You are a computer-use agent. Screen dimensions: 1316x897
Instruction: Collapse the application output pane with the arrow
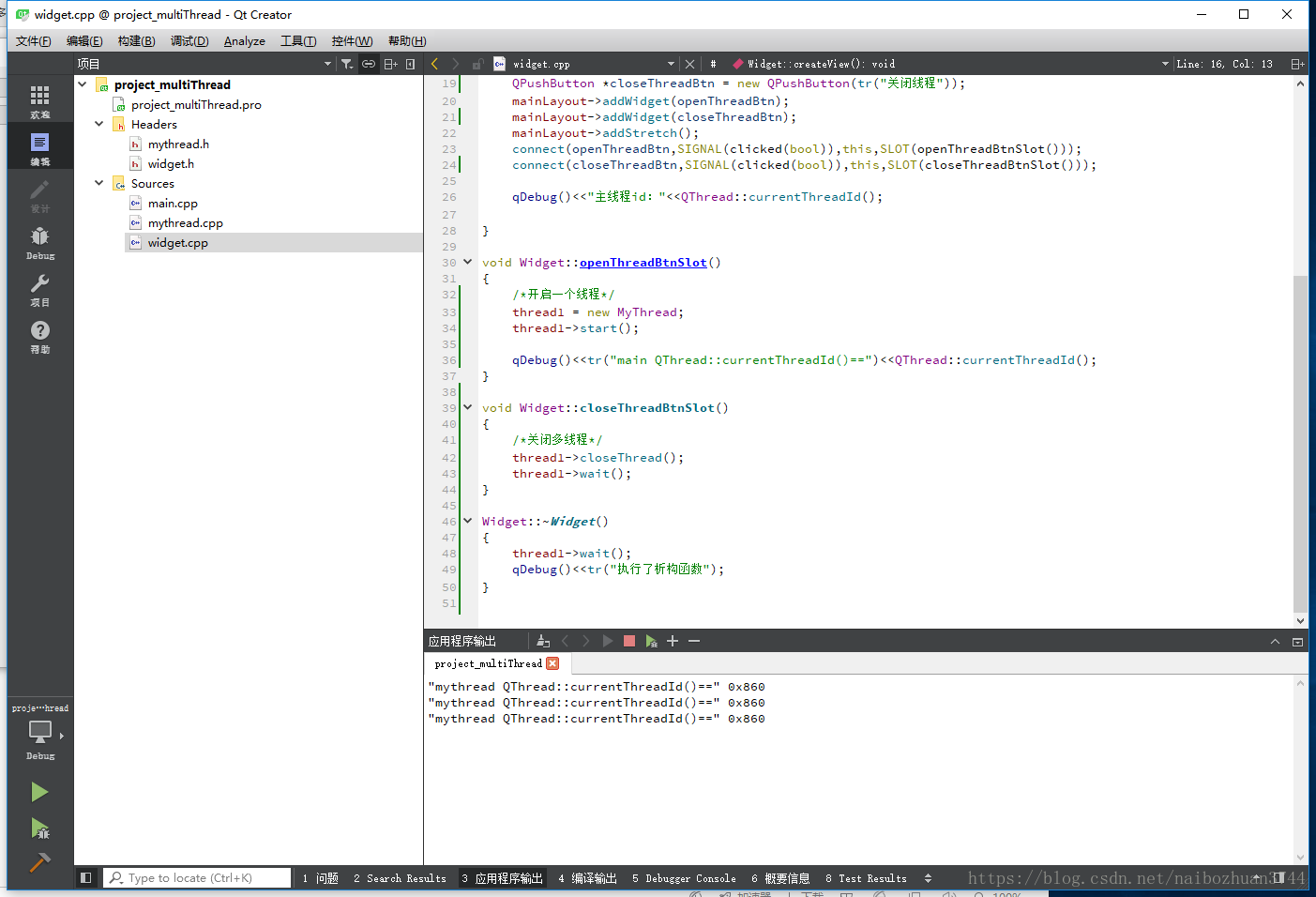pos(1275,642)
